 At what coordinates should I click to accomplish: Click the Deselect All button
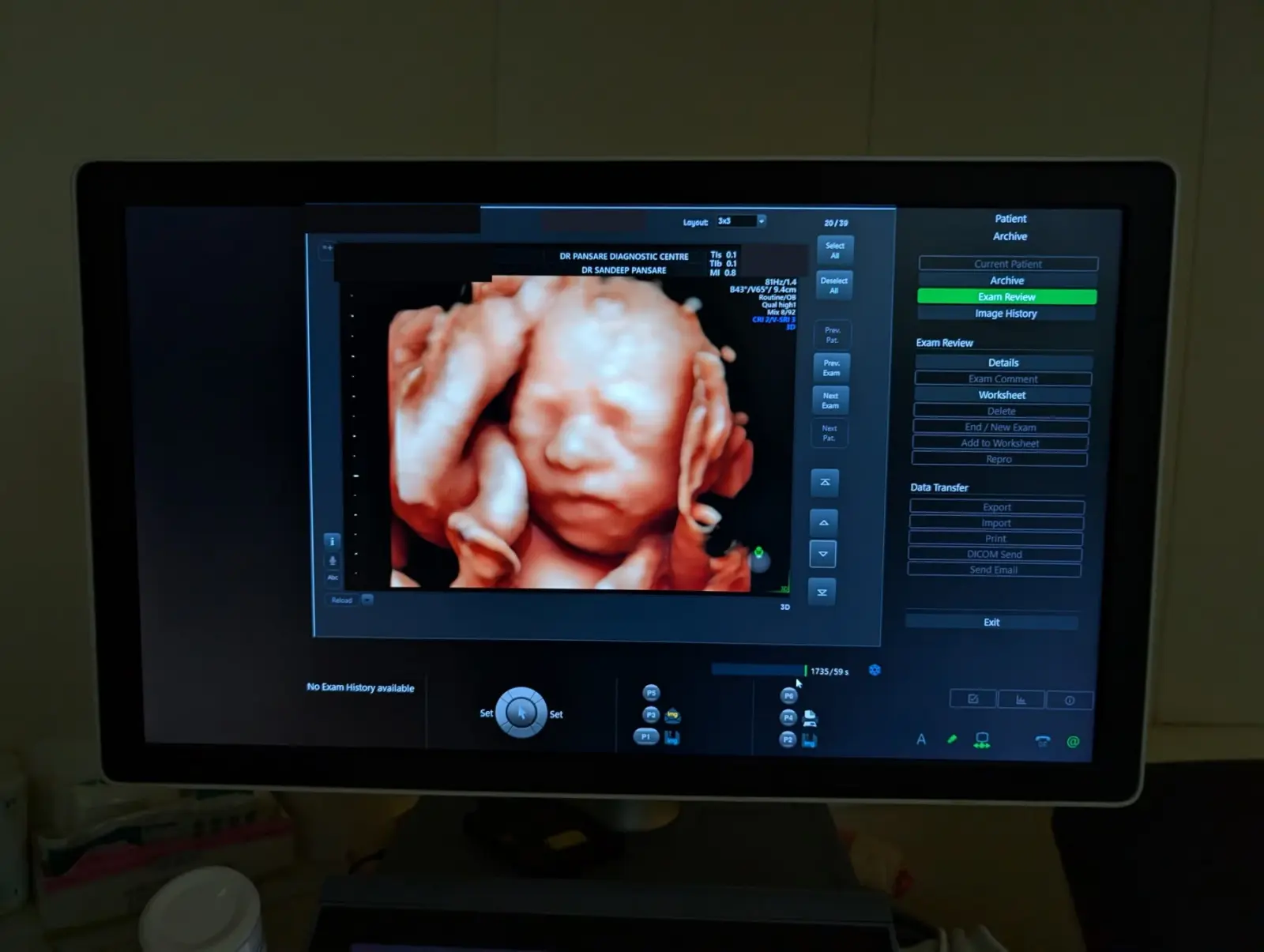833,285
